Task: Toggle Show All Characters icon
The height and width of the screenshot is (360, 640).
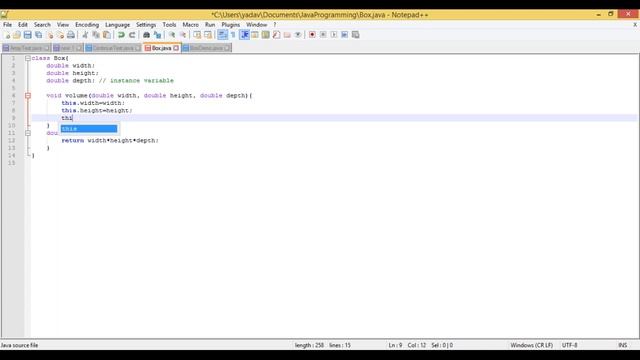Action: (x=233, y=35)
